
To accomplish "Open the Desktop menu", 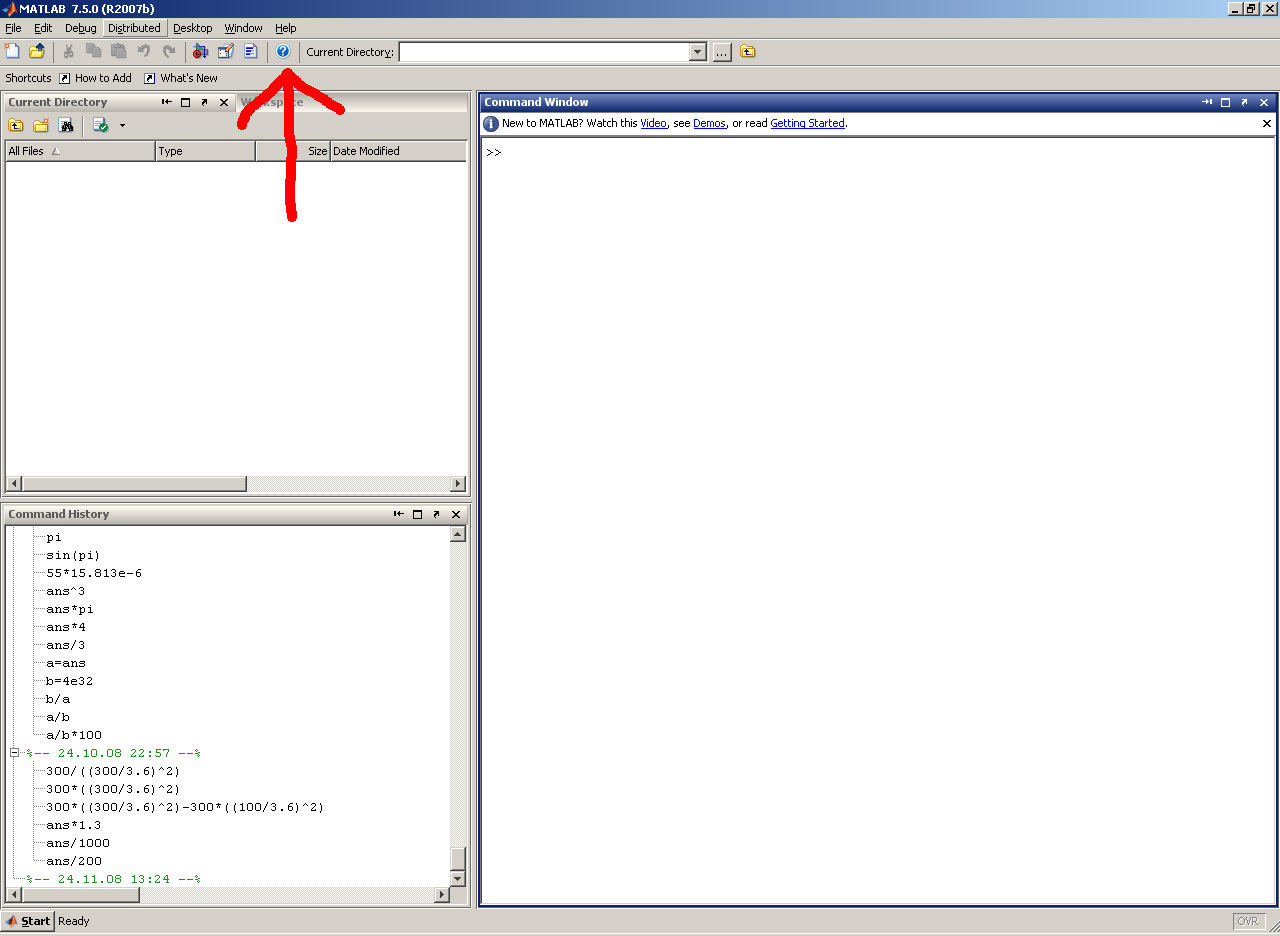I will pyautogui.click(x=193, y=28).
